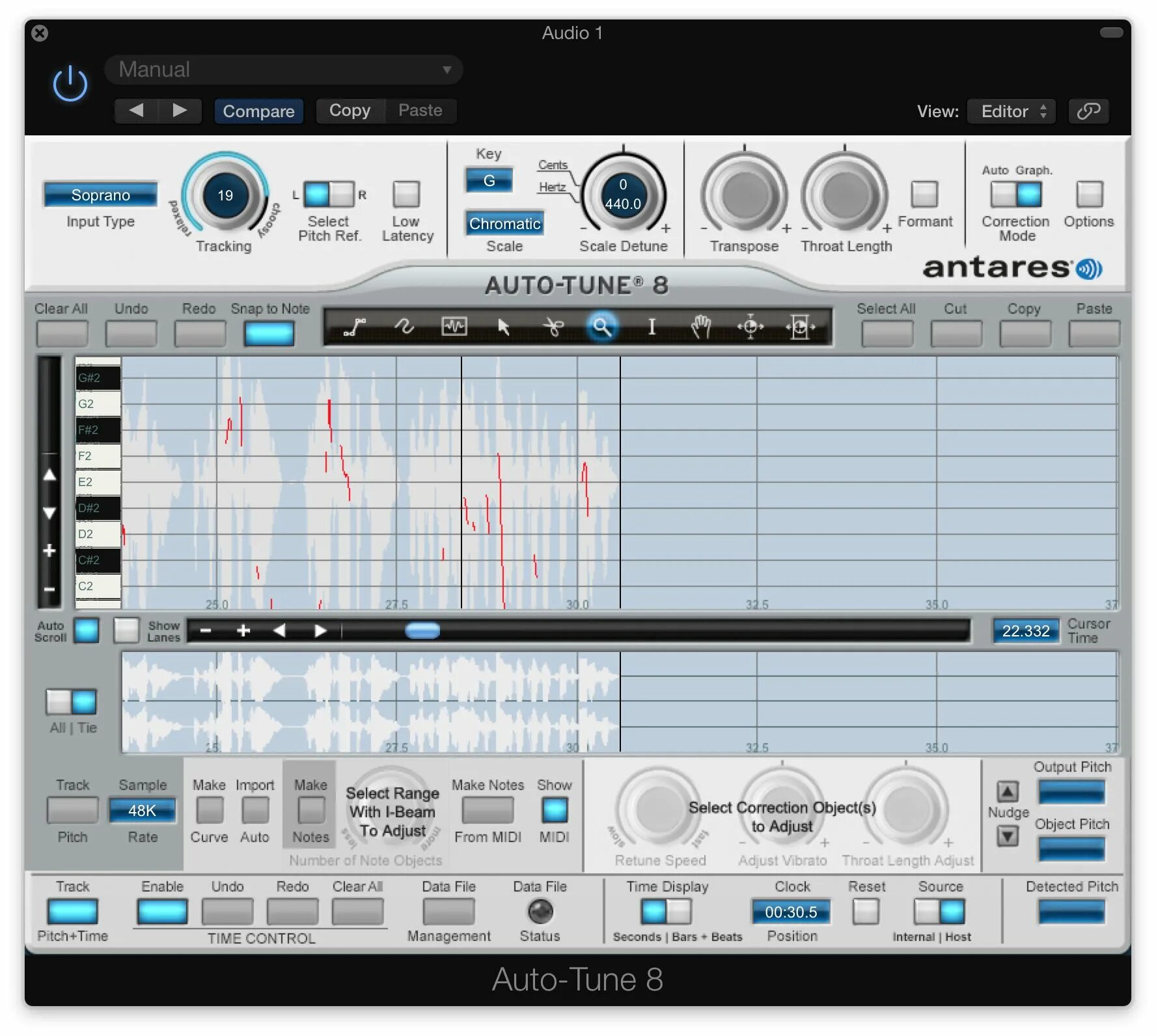Zoom out vertically with the minus beside piano keys
The height and width of the screenshot is (1036, 1156).
[x=49, y=589]
